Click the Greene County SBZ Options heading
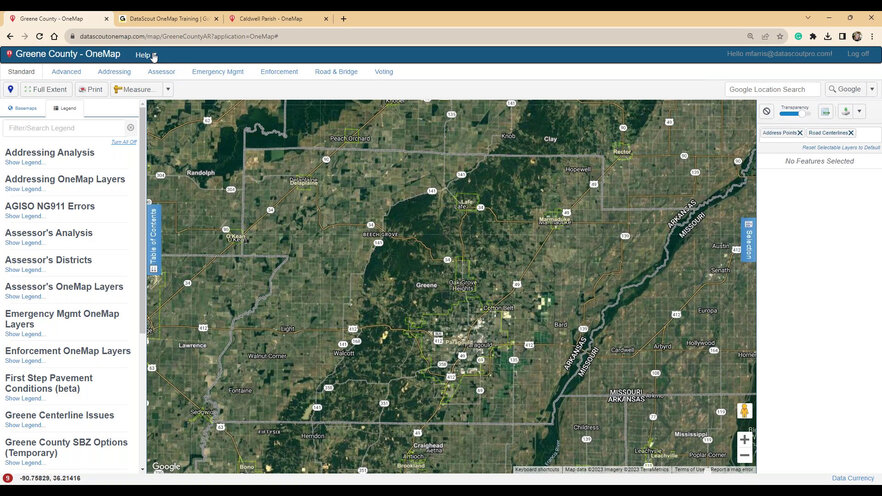The image size is (882, 496). pyautogui.click(x=66, y=448)
